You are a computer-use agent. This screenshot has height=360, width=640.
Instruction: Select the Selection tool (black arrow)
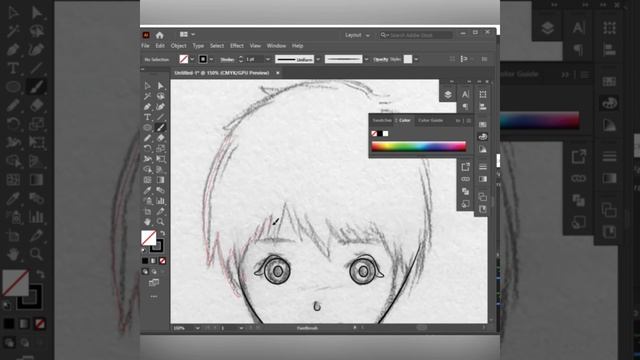[147, 86]
